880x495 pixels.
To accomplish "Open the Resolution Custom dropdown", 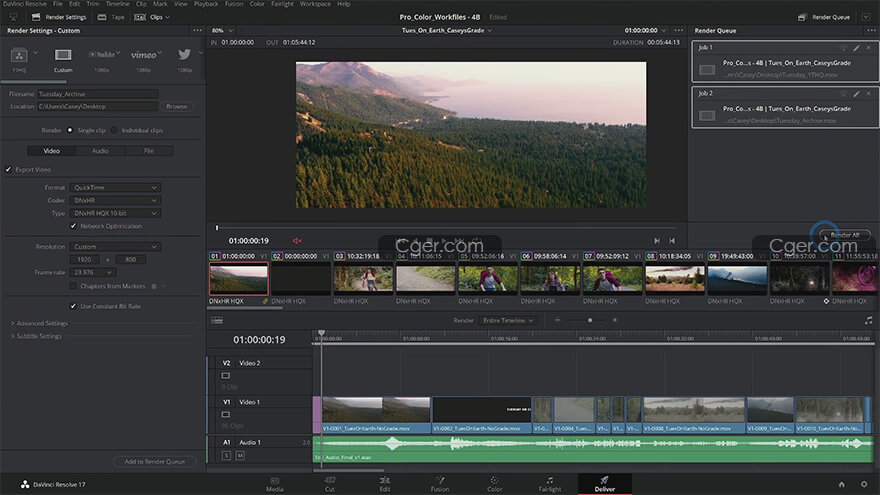I will coord(115,247).
